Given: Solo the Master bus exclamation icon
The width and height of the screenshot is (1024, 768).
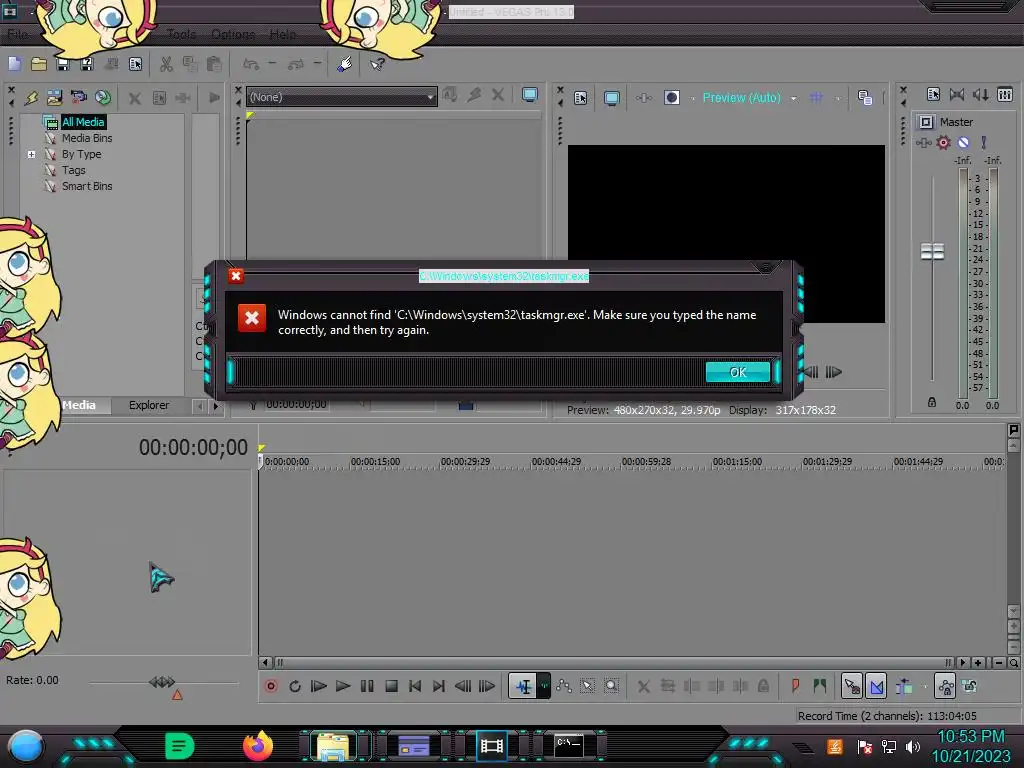Looking at the screenshot, I should (x=984, y=142).
